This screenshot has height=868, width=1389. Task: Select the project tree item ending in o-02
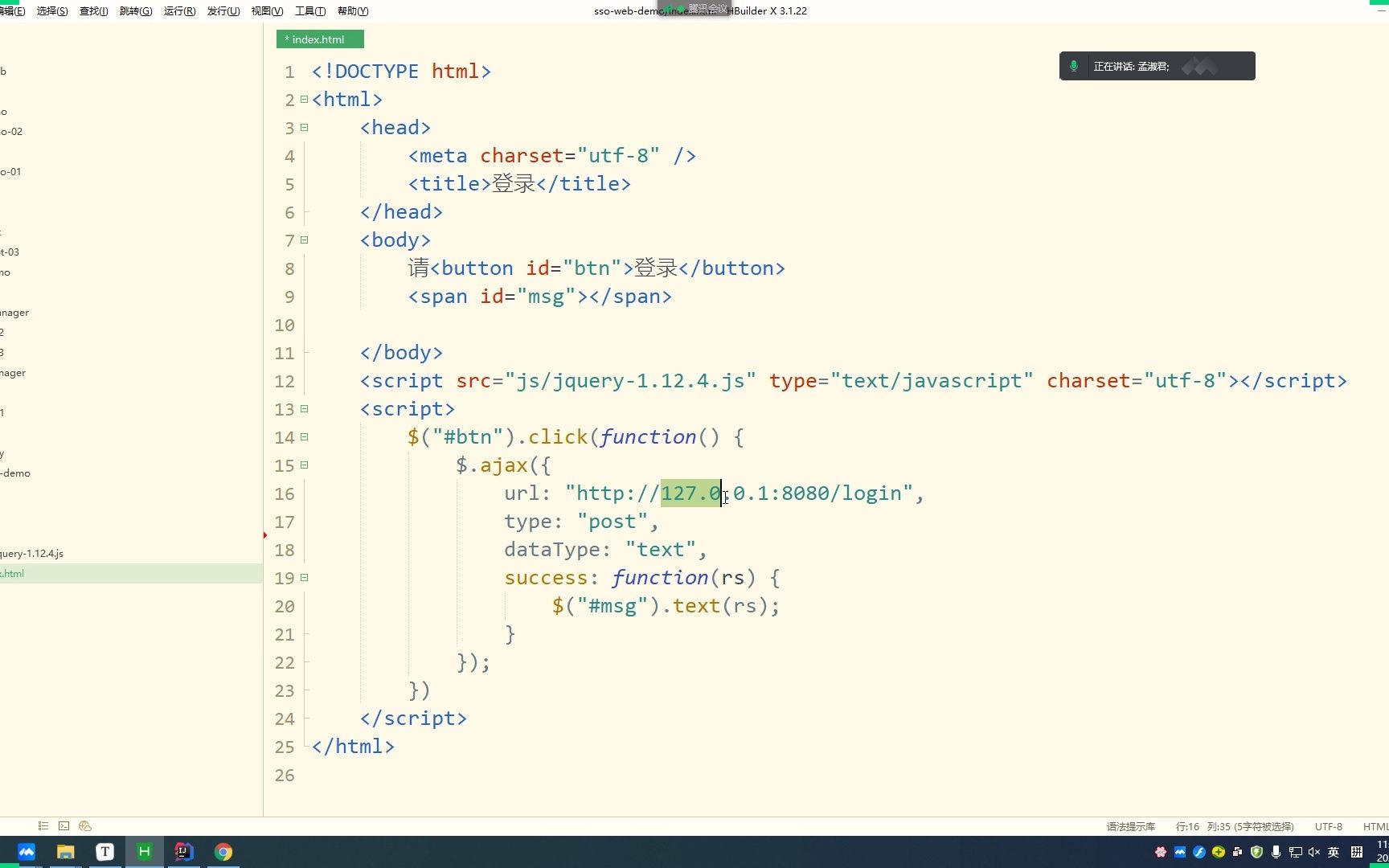pyautogui.click(x=11, y=132)
